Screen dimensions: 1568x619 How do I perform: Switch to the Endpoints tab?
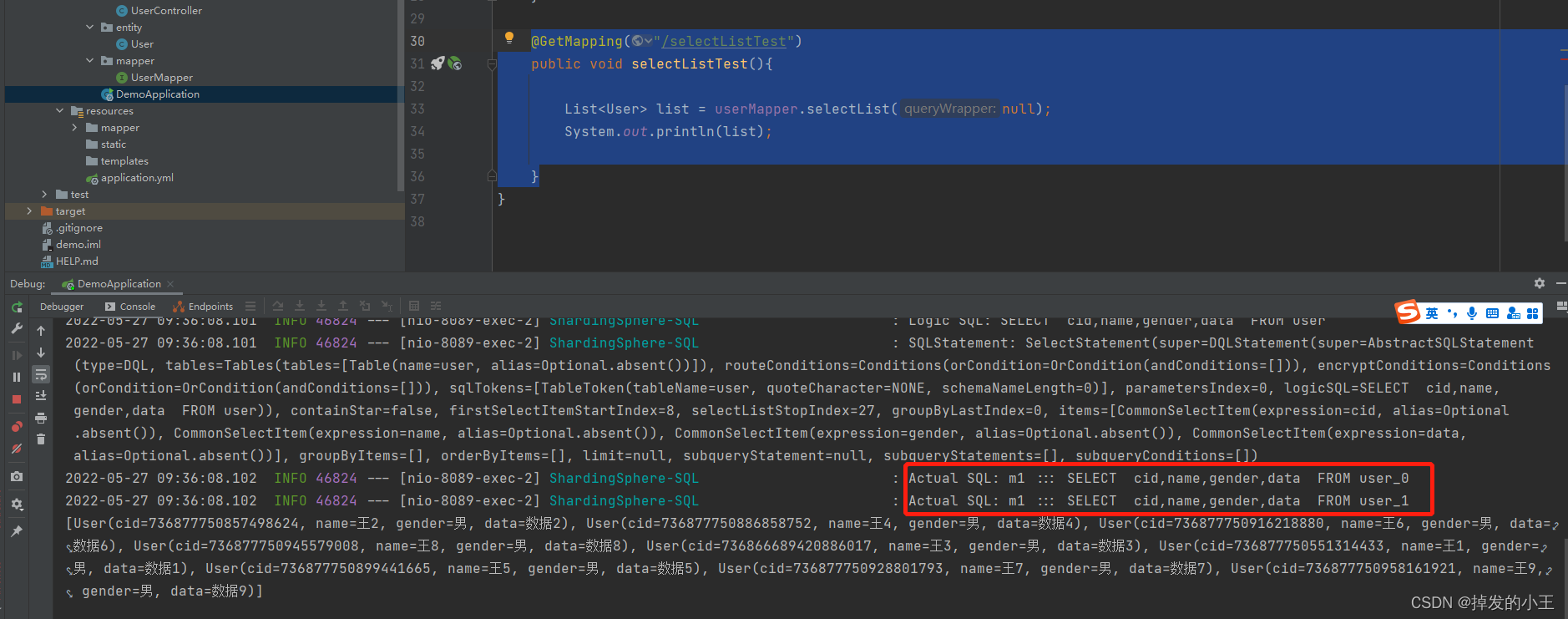(x=203, y=307)
